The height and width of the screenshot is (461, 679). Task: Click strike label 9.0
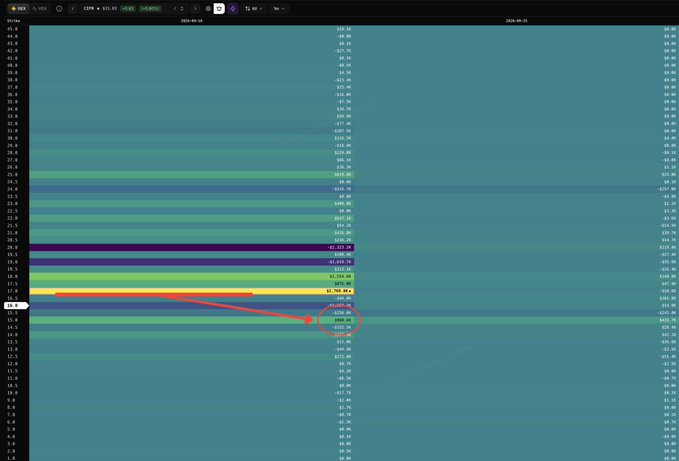coord(11,400)
